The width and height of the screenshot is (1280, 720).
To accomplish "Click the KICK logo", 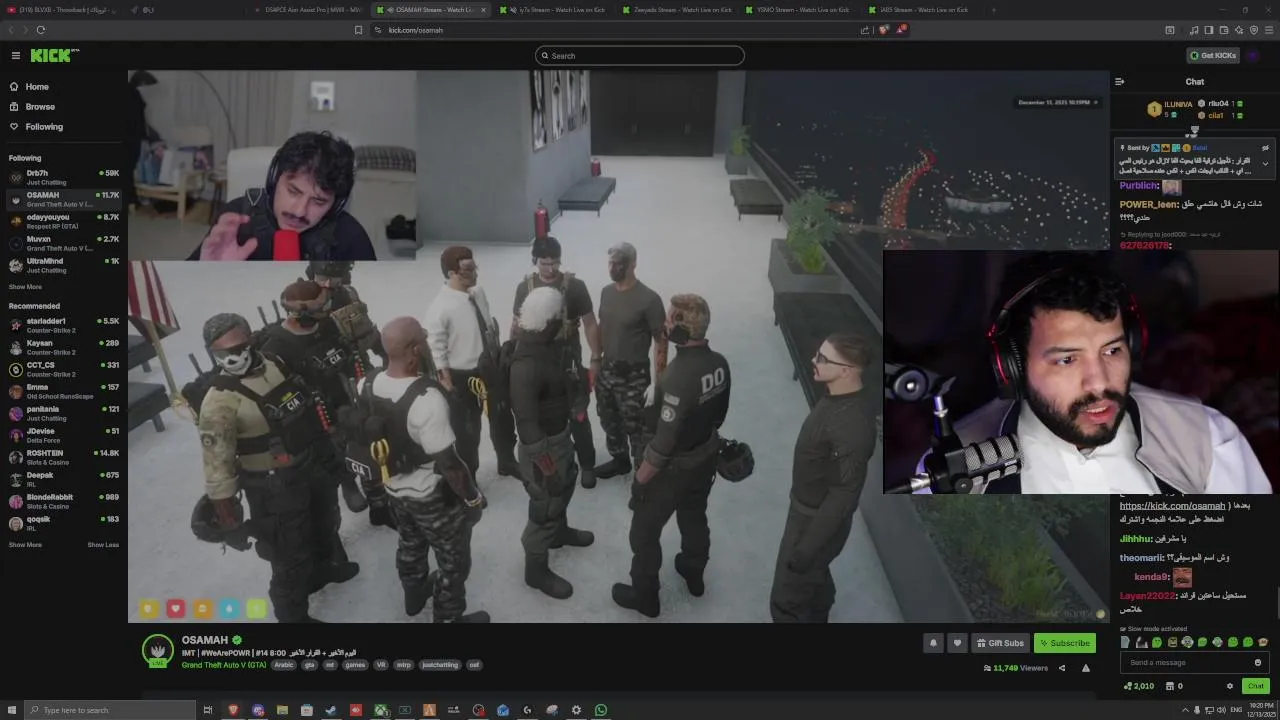I will coord(54,56).
